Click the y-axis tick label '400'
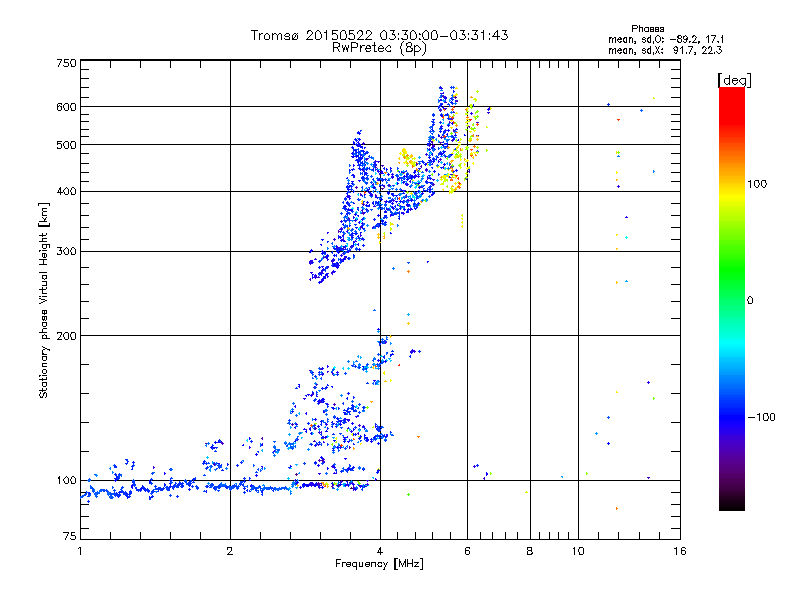 click(66, 192)
